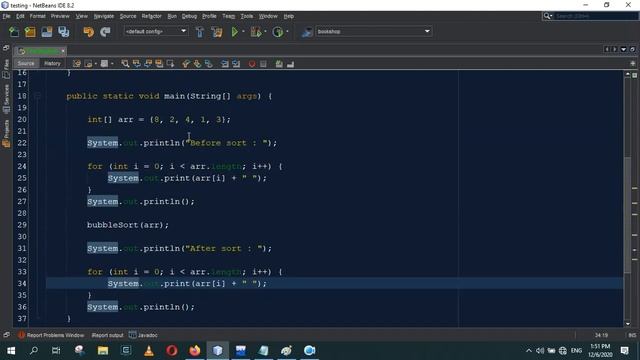The height and width of the screenshot is (360, 640).
Task: Switch editor to Source view
Action: coord(26,63)
